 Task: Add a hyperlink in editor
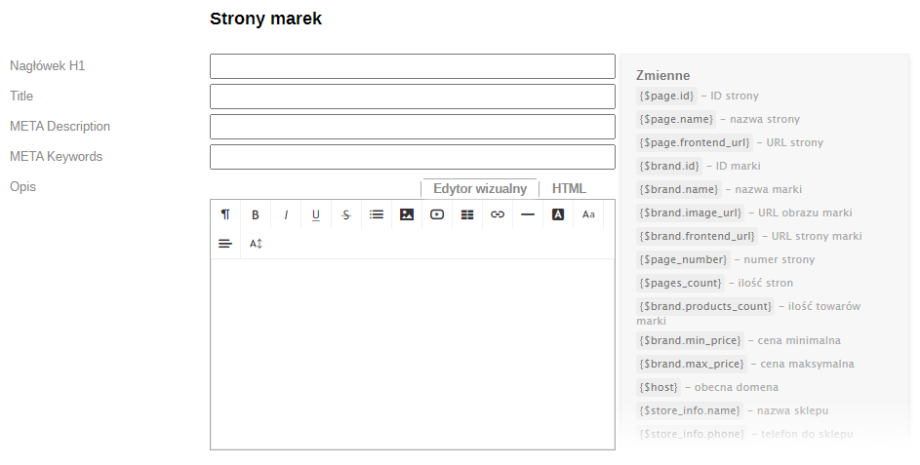(497, 215)
